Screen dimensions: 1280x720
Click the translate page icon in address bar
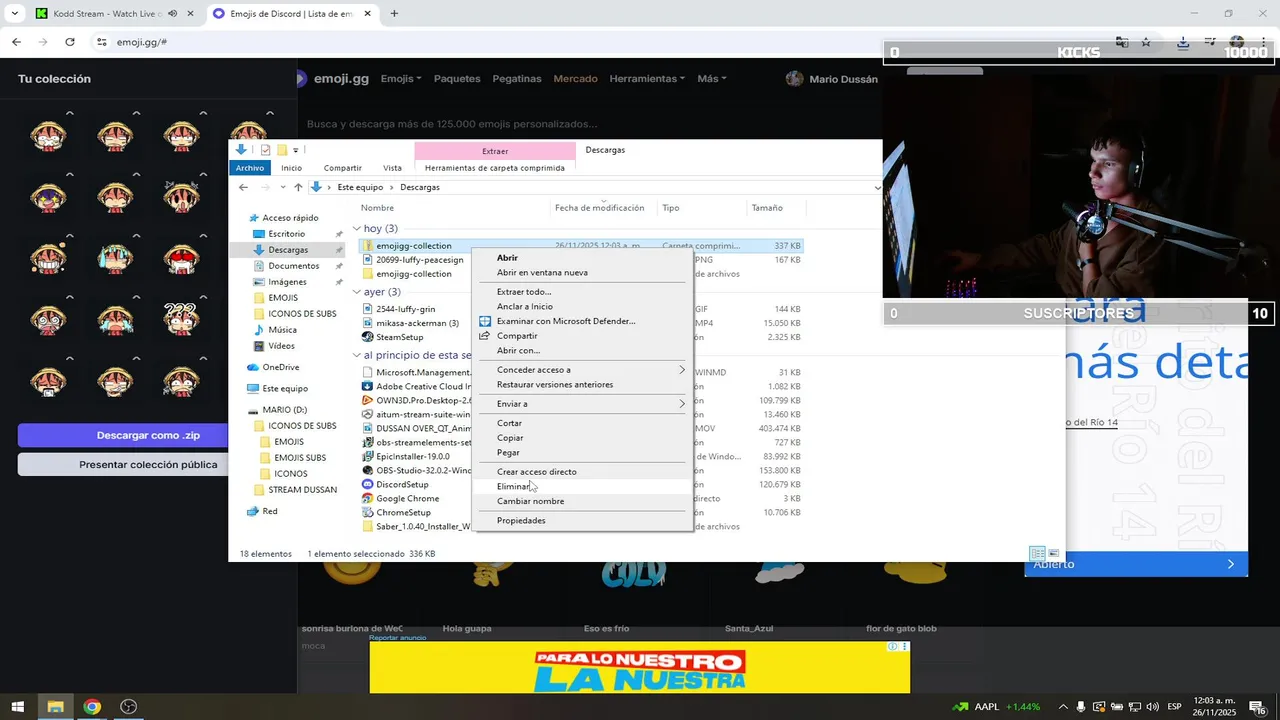point(1122,42)
